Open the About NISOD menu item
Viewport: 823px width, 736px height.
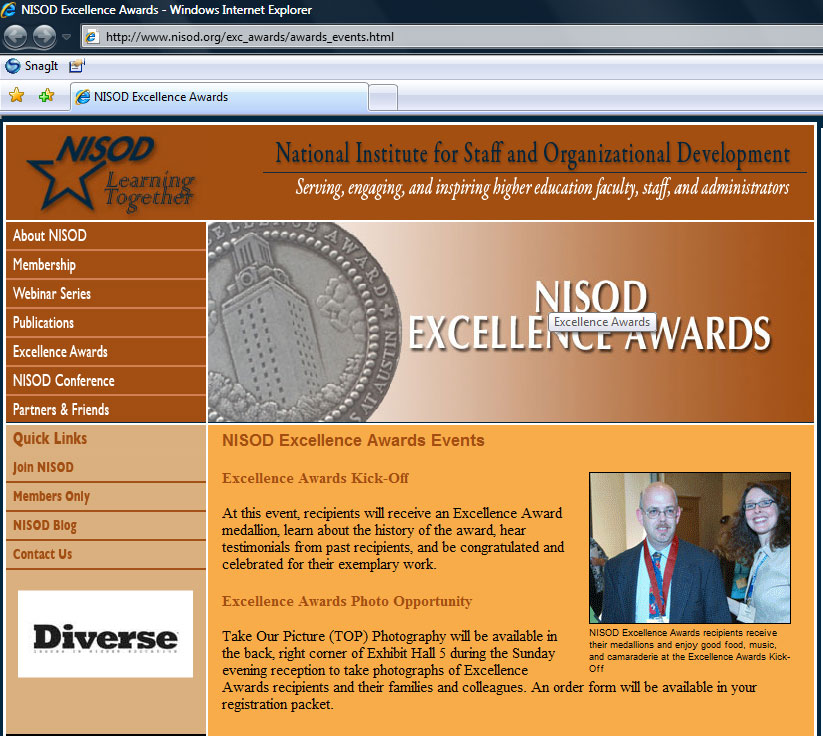tap(106, 236)
